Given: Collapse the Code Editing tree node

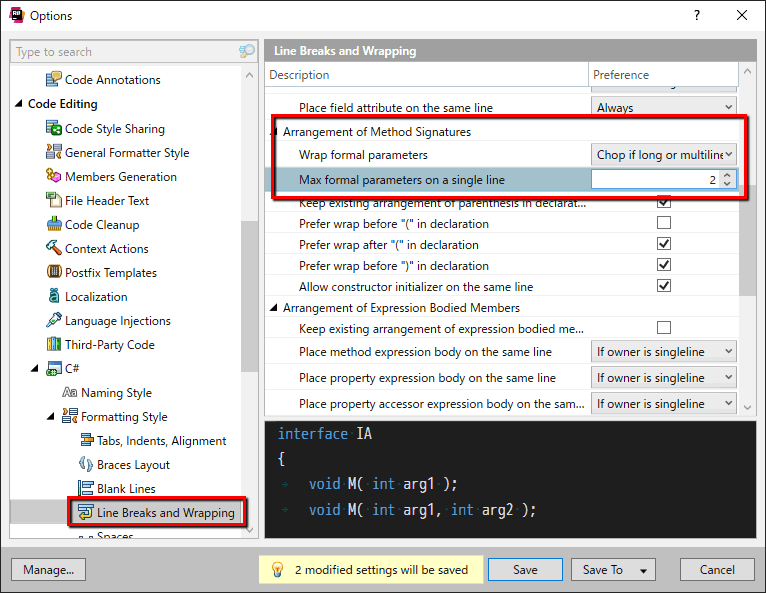Looking at the screenshot, I should [19, 104].
